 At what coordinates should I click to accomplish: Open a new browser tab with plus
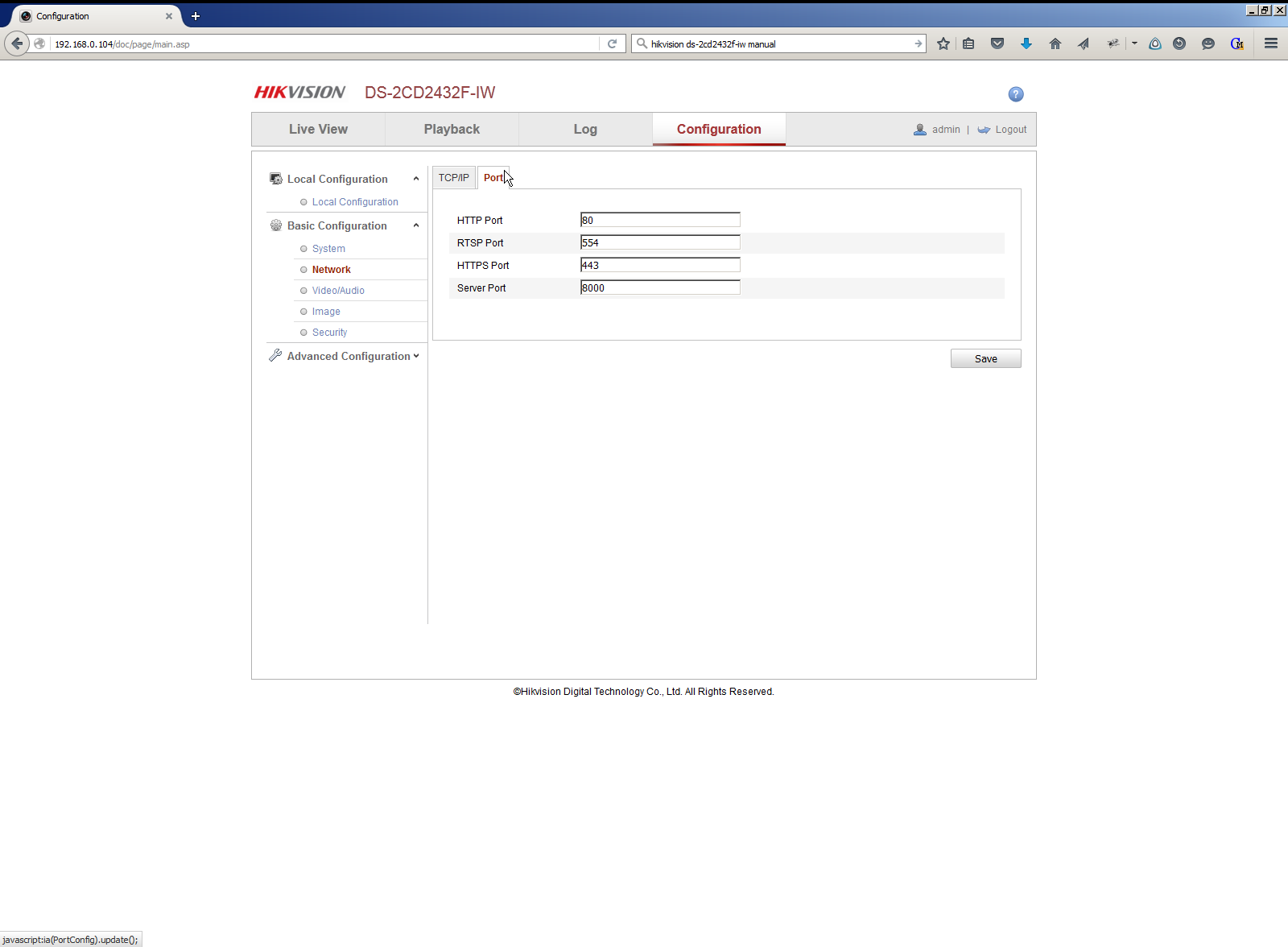196,16
